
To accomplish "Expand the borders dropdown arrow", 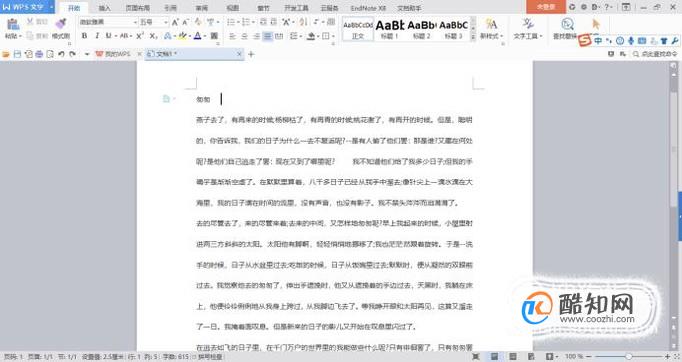I will tap(333, 36).
